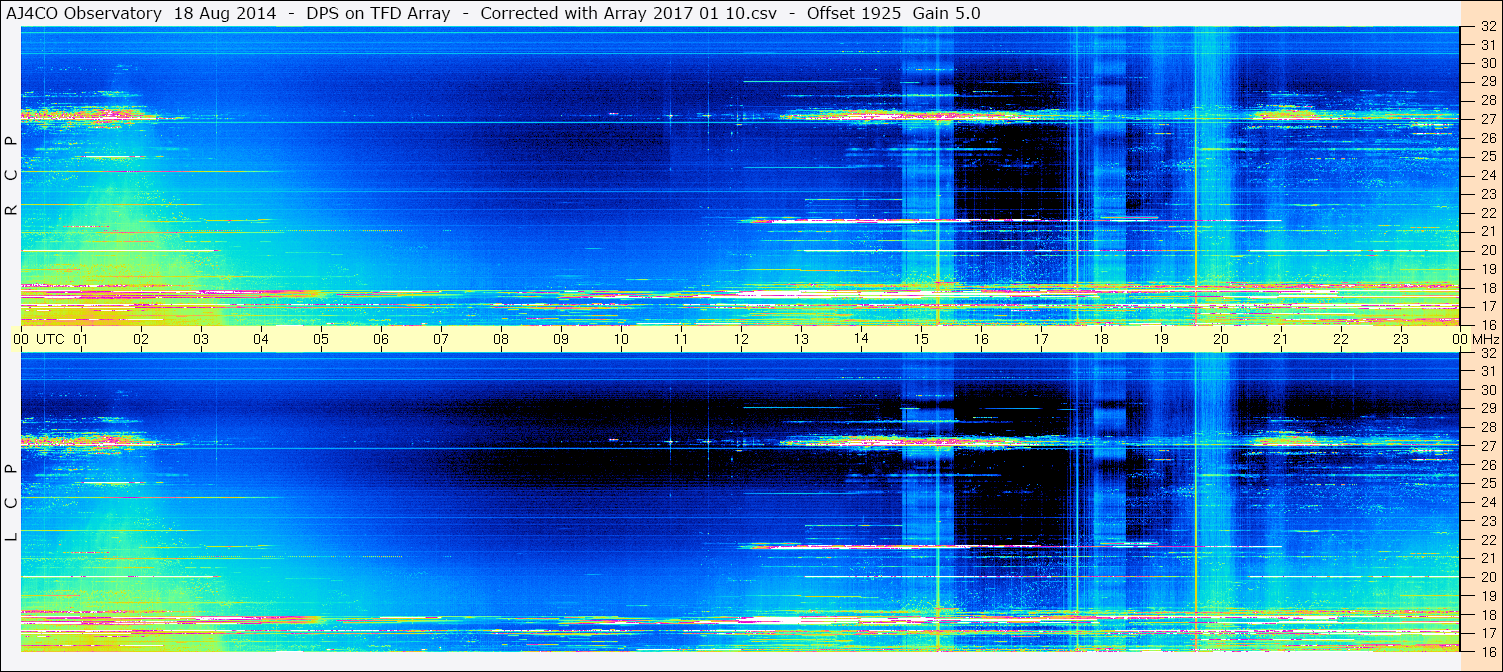Viewport: 1503px width, 672px height.
Task: Click the 16 hour marker on time axis
Action: (x=981, y=340)
